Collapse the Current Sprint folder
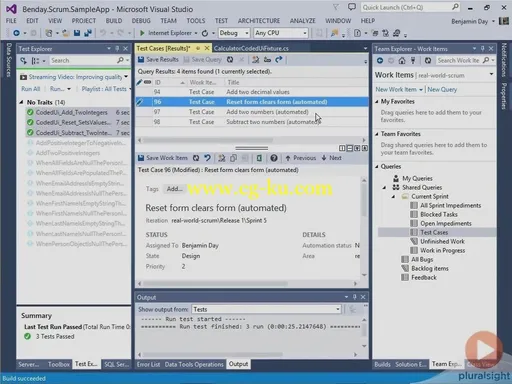The image size is (512, 384). [393, 197]
